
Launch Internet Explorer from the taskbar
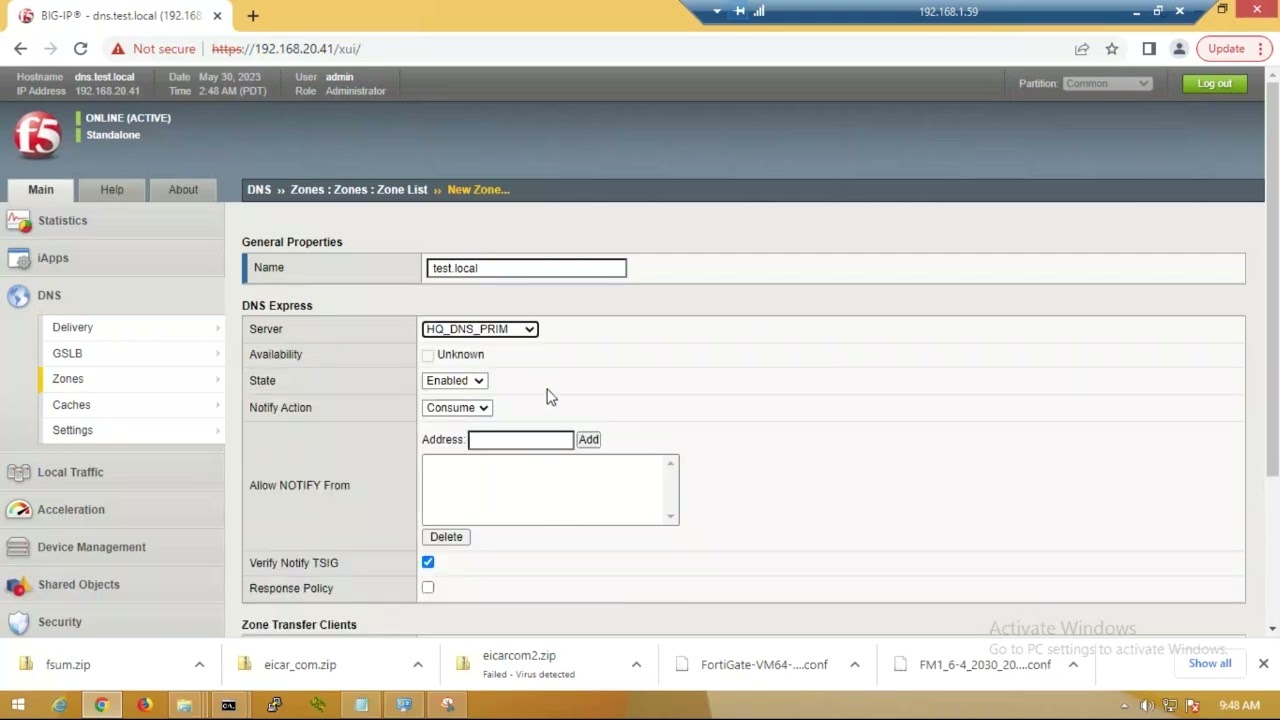59,705
